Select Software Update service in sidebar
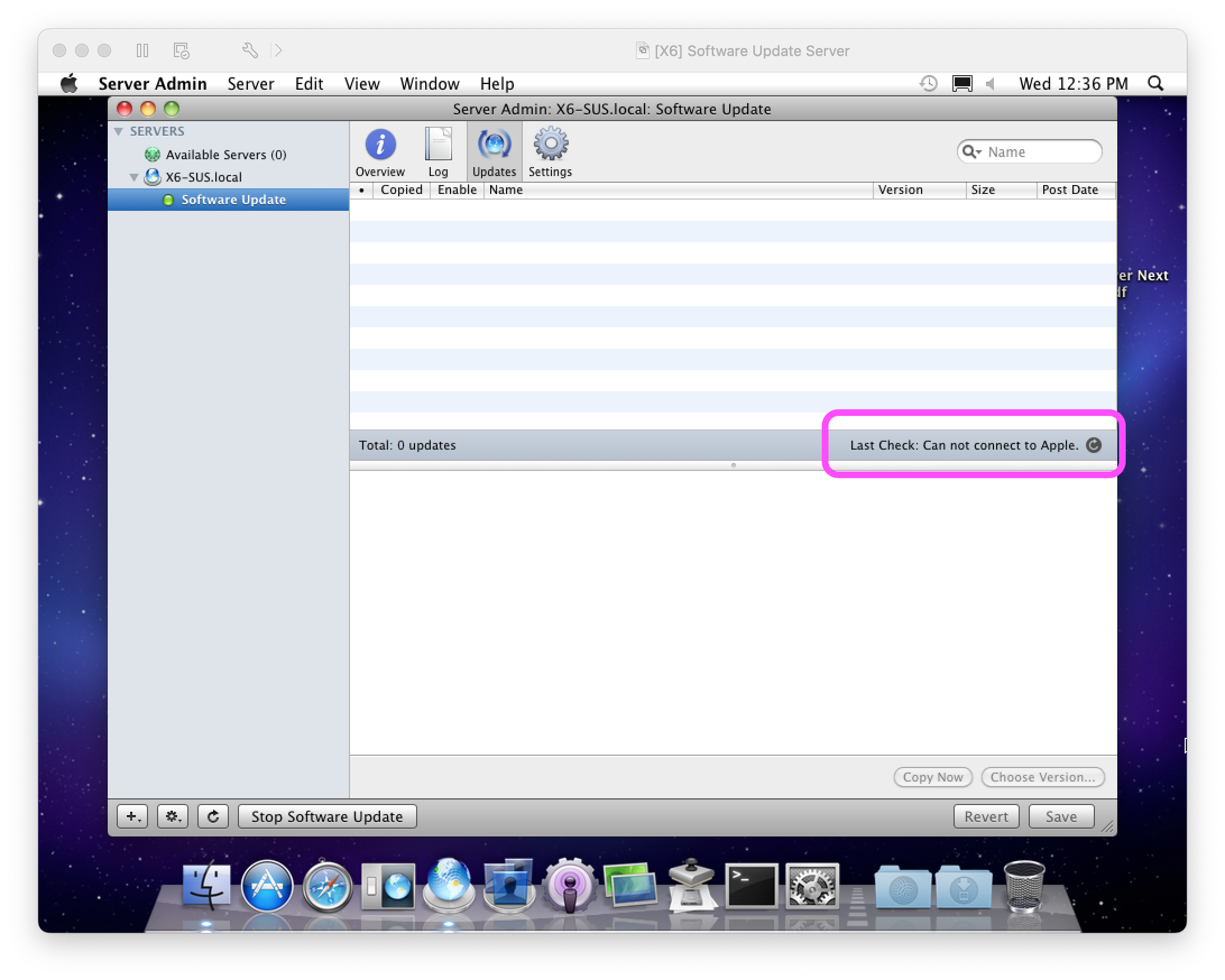The width and height of the screenshot is (1225, 980). [x=233, y=200]
